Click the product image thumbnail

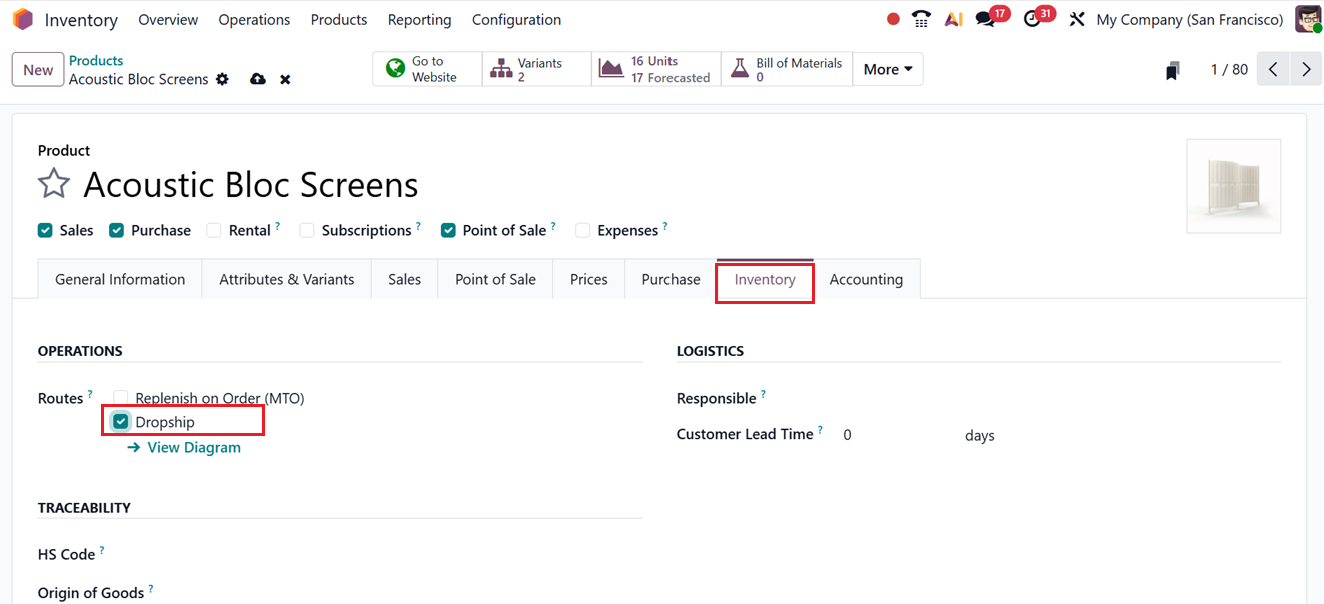coord(1233,186)
